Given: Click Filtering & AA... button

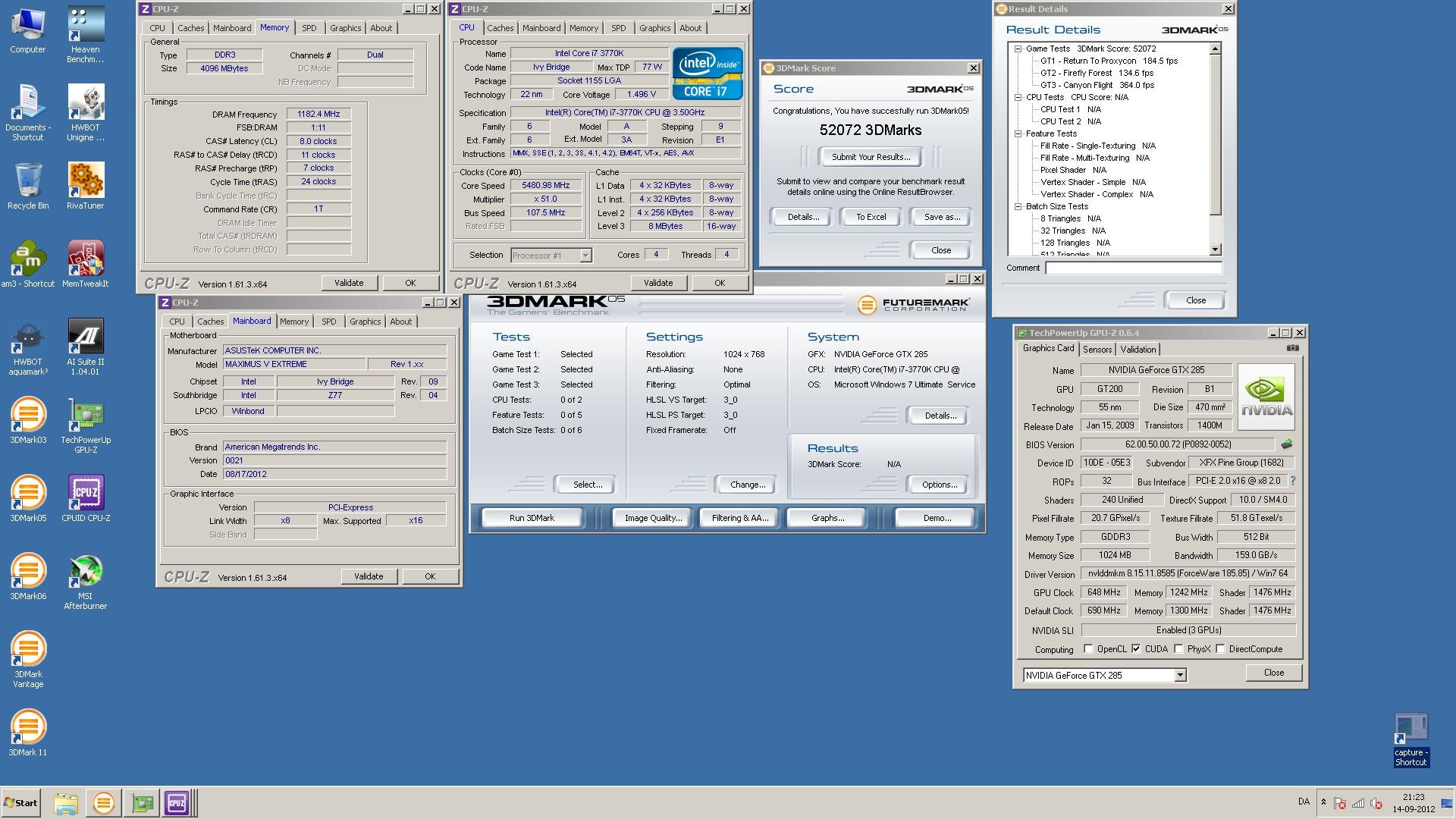Looking at the screenshot, I should click(740, 518).
